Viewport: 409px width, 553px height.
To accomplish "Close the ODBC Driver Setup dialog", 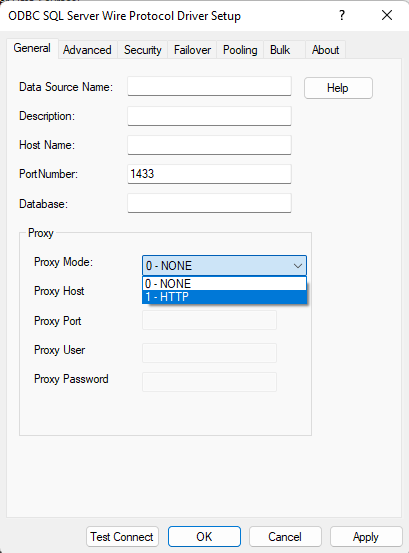I will coord(387,15).
